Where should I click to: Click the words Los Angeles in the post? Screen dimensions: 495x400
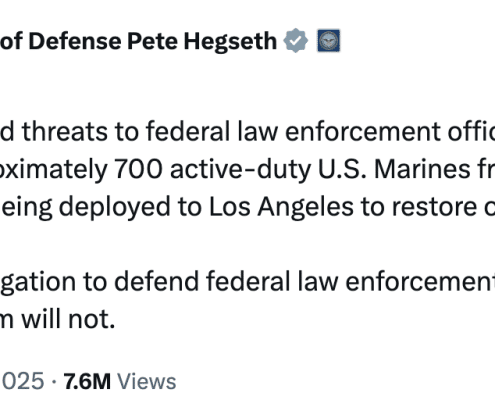pos(281,207)
